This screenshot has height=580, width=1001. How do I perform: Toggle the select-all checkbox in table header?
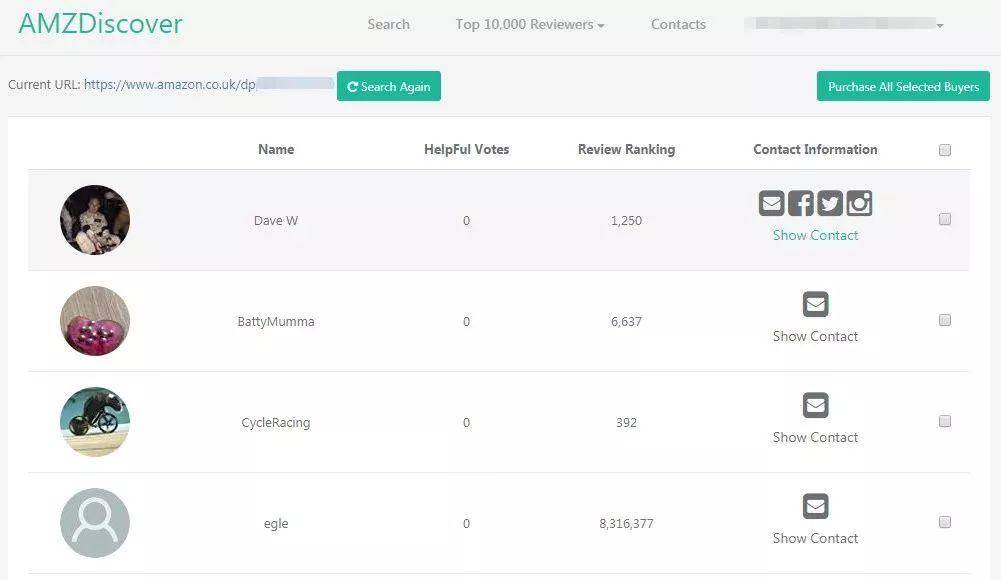[x=945, y=150]
